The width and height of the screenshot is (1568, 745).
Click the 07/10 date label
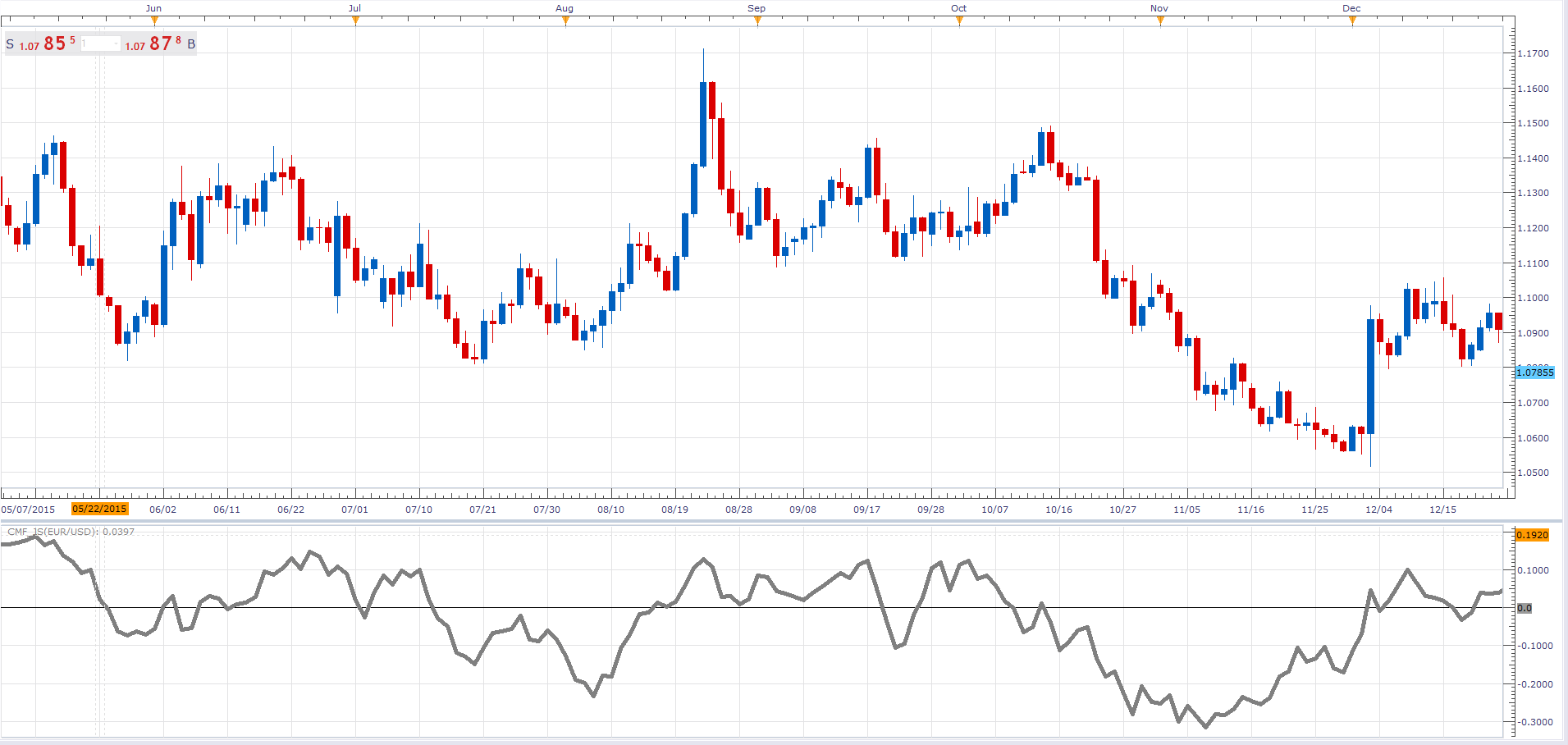coord(419,510)
